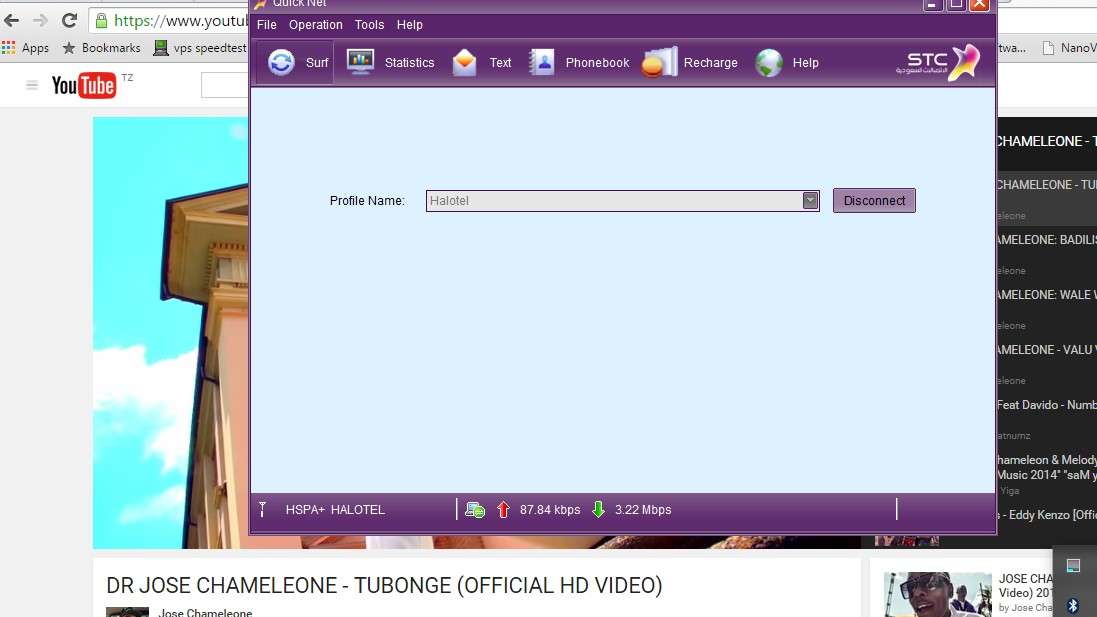Click the monitor tray icon
1097x617 pixels.
(x=1073, y=565)
